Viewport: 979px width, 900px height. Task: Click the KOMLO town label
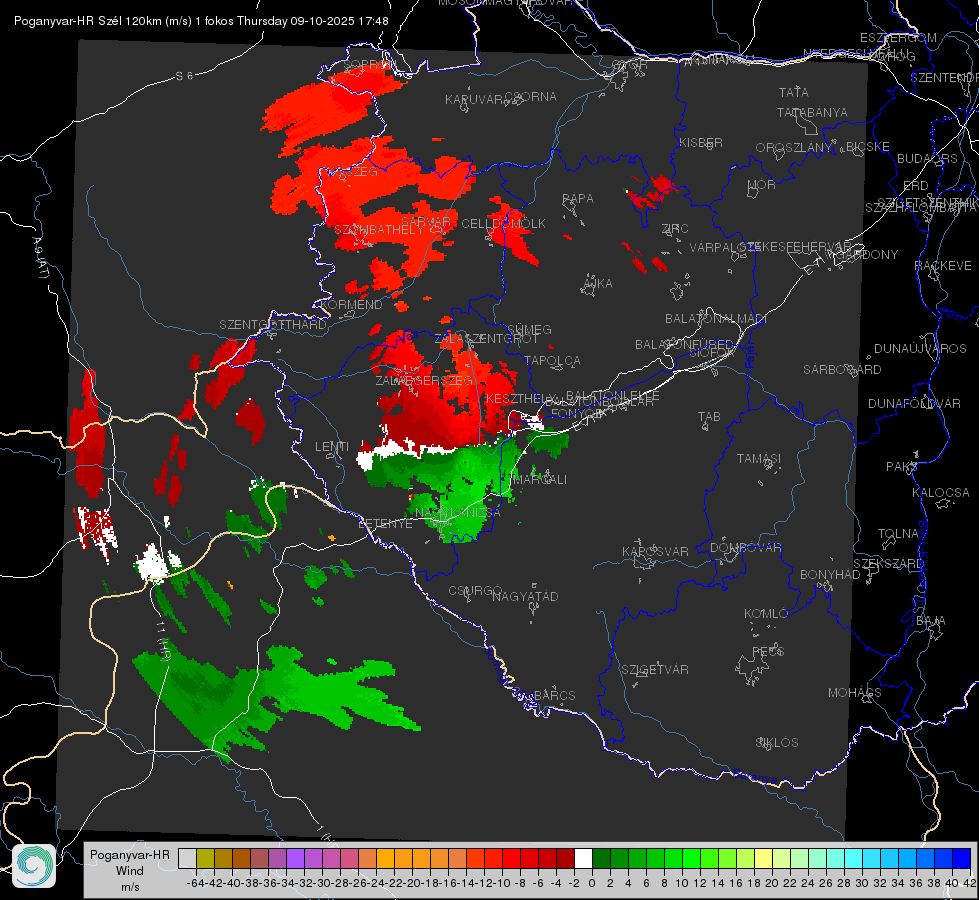(765, 614)
